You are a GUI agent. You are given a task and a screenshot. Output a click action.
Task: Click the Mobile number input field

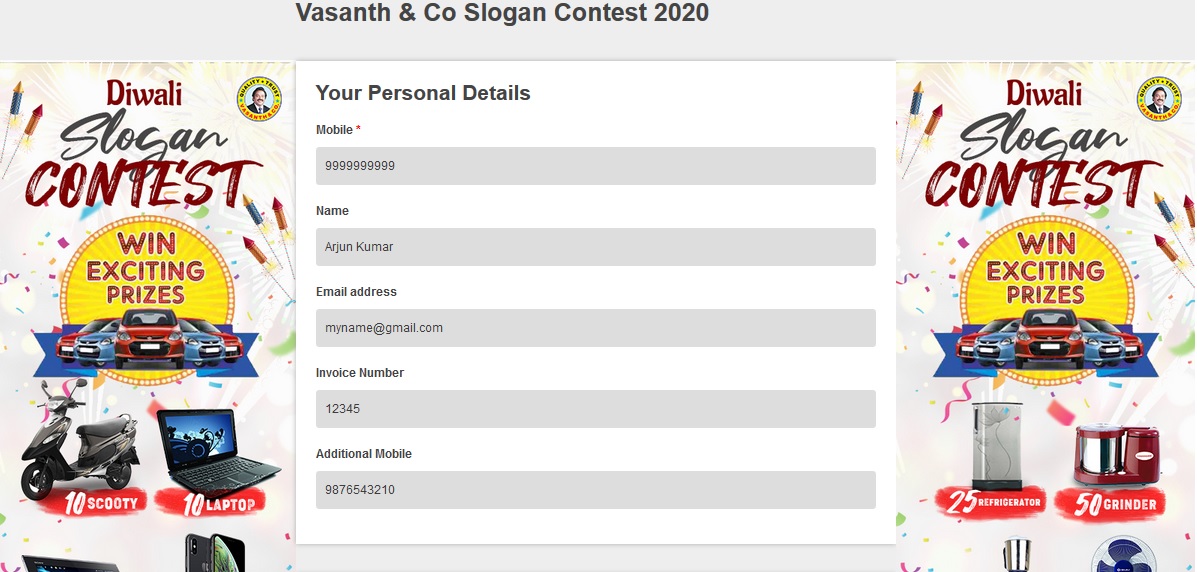595,166
